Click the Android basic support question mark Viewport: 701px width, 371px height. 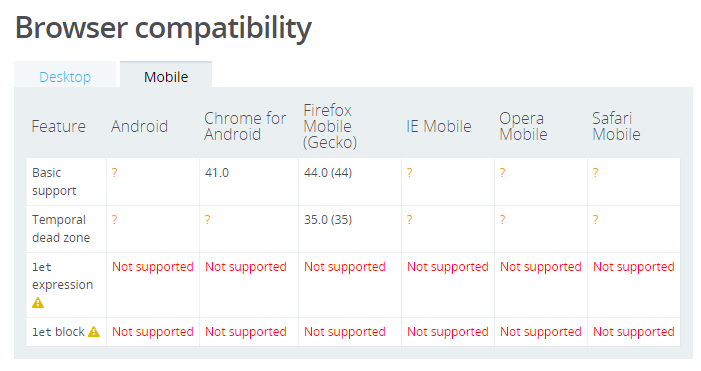click(x=114, y=173)
